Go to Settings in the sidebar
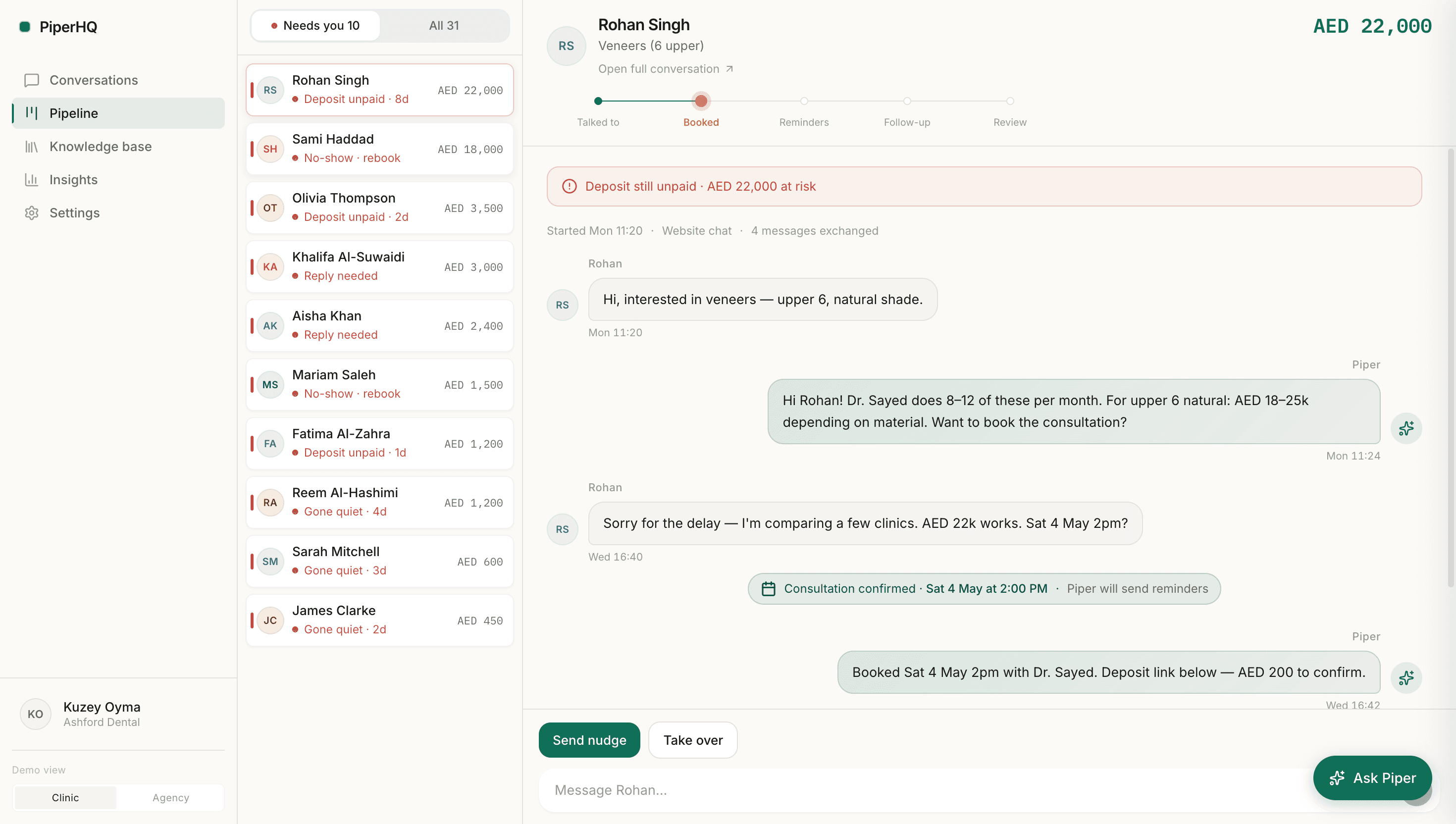 [118, 213]
